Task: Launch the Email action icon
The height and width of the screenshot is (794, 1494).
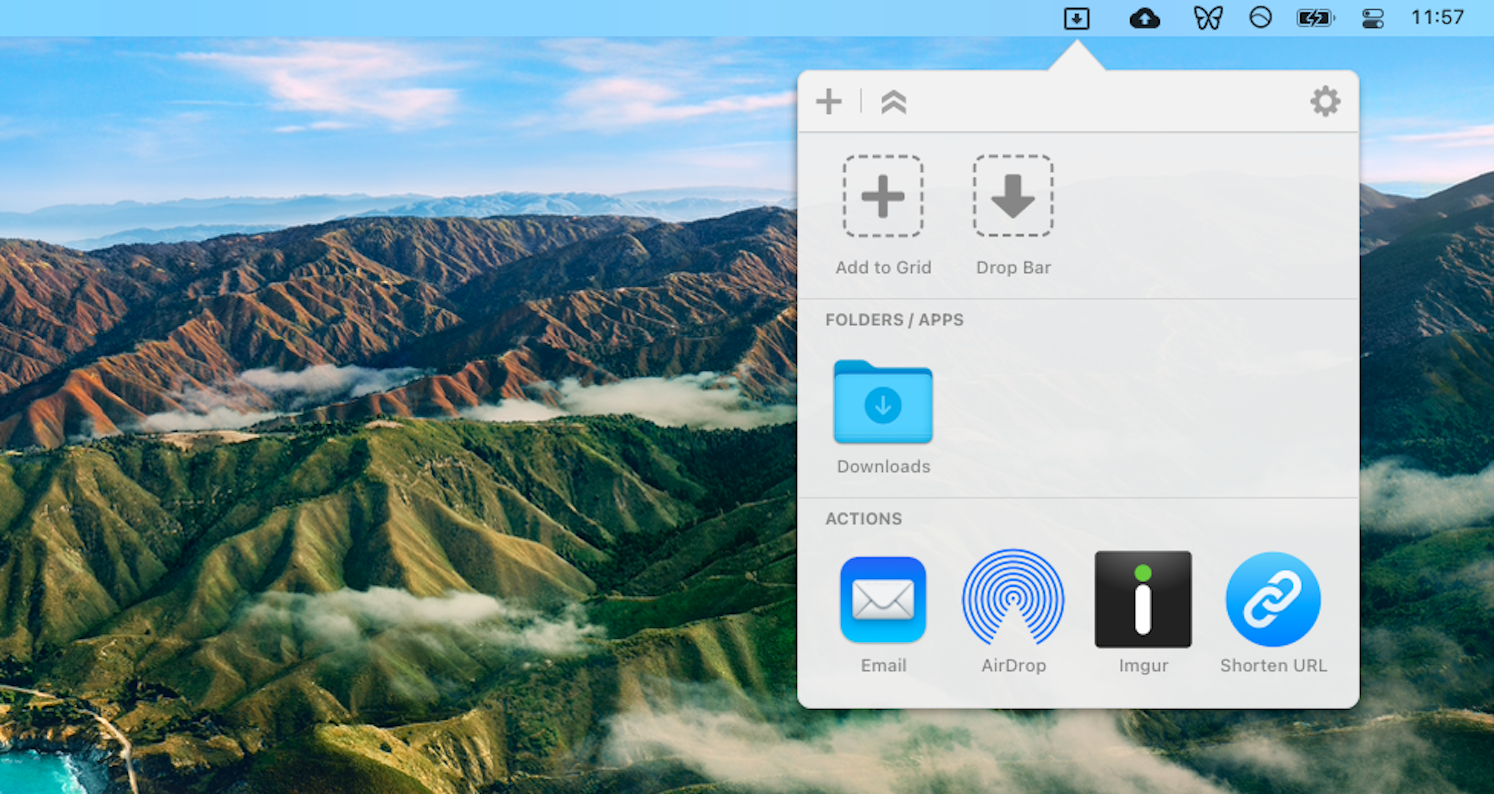Action: [883, 599]
